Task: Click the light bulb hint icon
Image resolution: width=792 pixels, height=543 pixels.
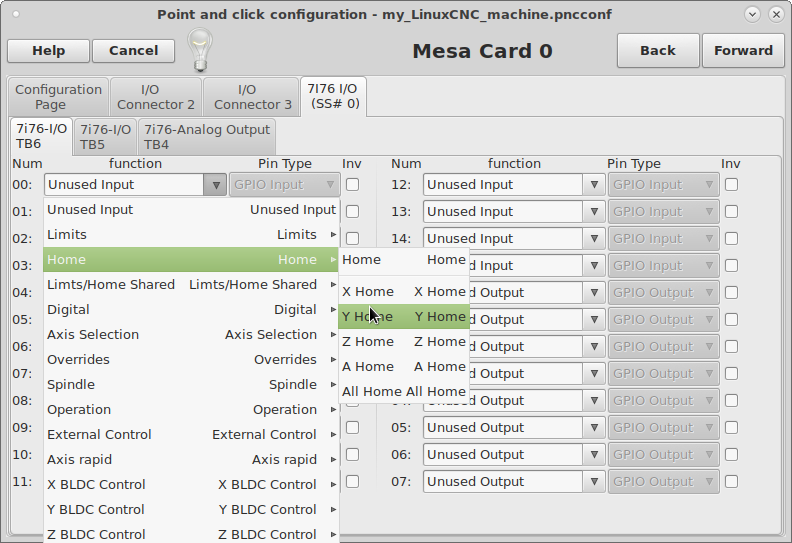Action: pyautogui.click(x=200, y=50)
